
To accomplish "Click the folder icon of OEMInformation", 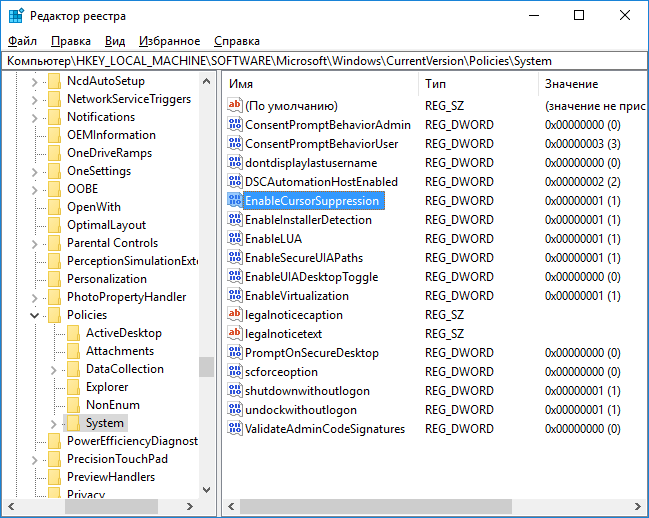I will tap(54, 135).
